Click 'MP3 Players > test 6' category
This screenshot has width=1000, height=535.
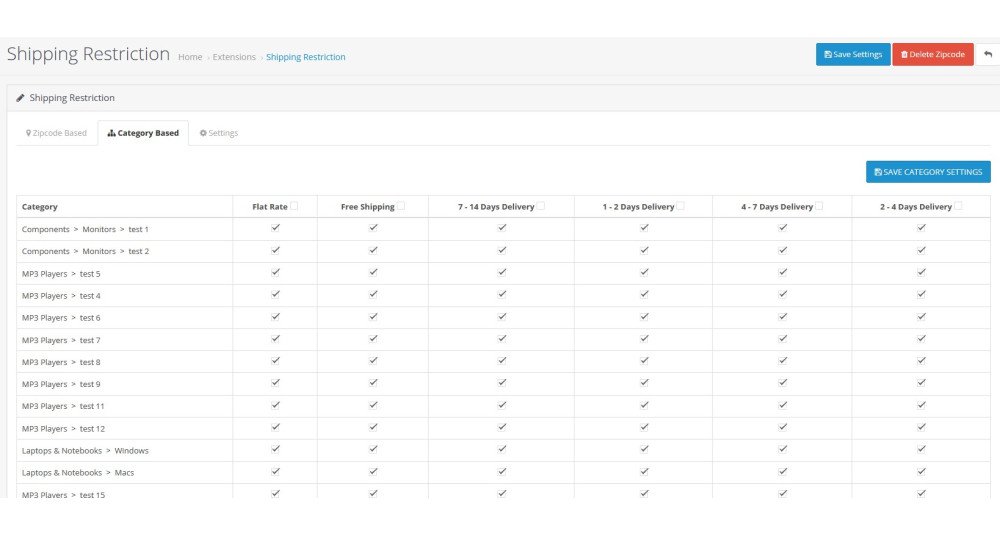click(x=61, y=318)
